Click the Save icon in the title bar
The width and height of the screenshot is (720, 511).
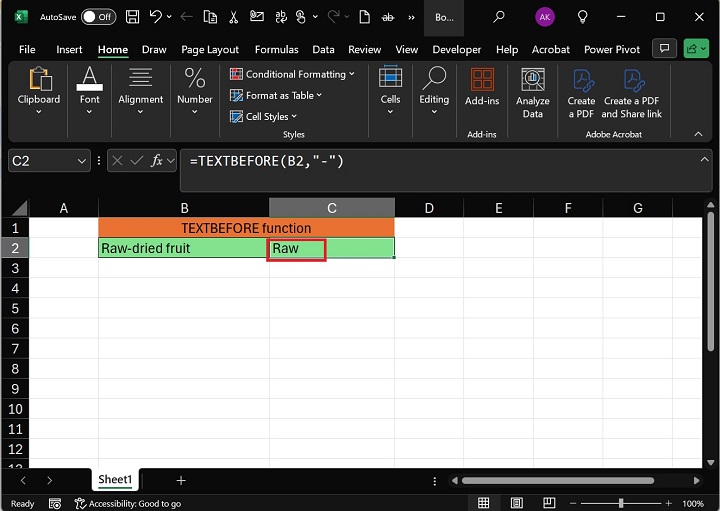[x=133, y=17]
